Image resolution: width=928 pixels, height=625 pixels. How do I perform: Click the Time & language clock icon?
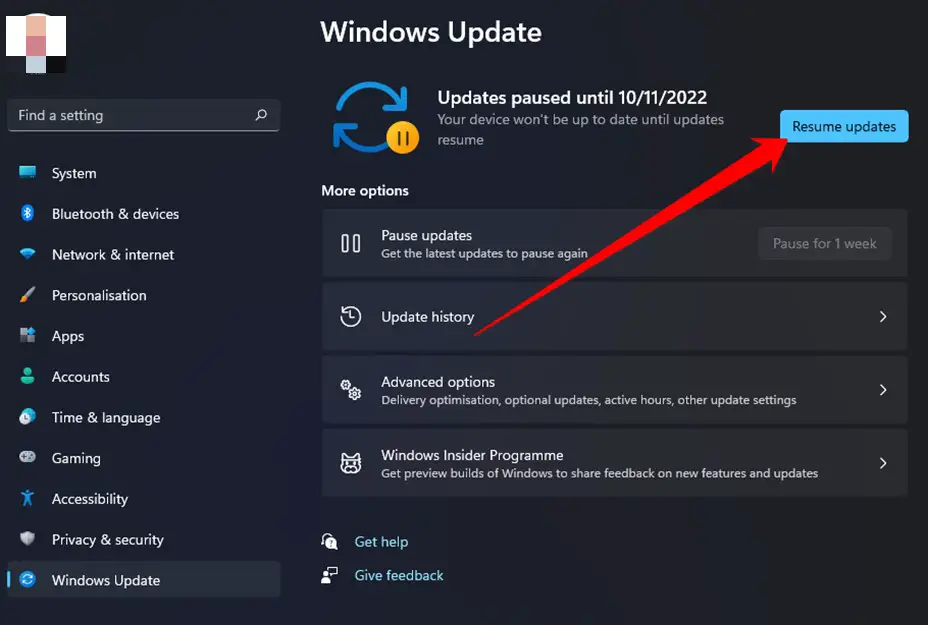pos(27,417)
